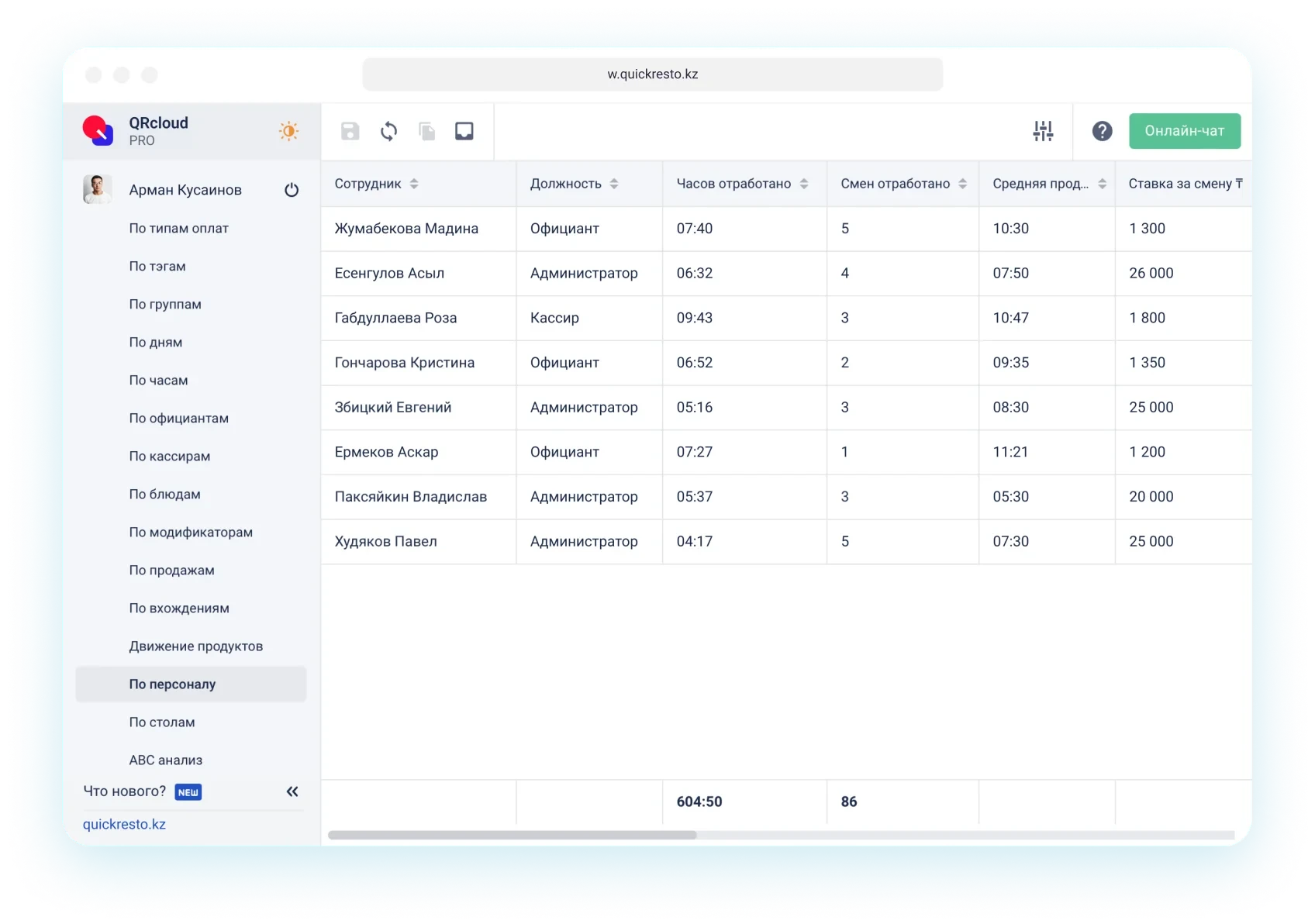Follow the quickresto.kz link

click(x=124, y=824)
